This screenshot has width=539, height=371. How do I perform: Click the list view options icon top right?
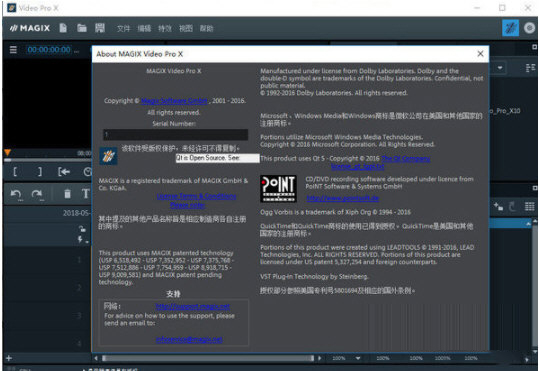coord(530,68)
